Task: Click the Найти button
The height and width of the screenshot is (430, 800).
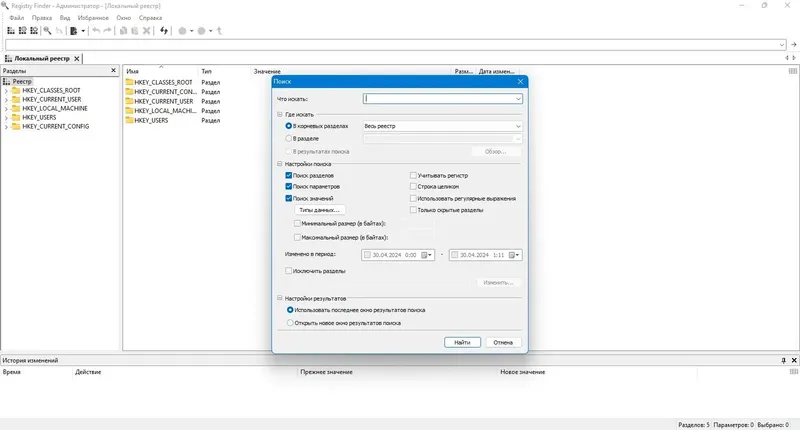Action: coord(462,342)
